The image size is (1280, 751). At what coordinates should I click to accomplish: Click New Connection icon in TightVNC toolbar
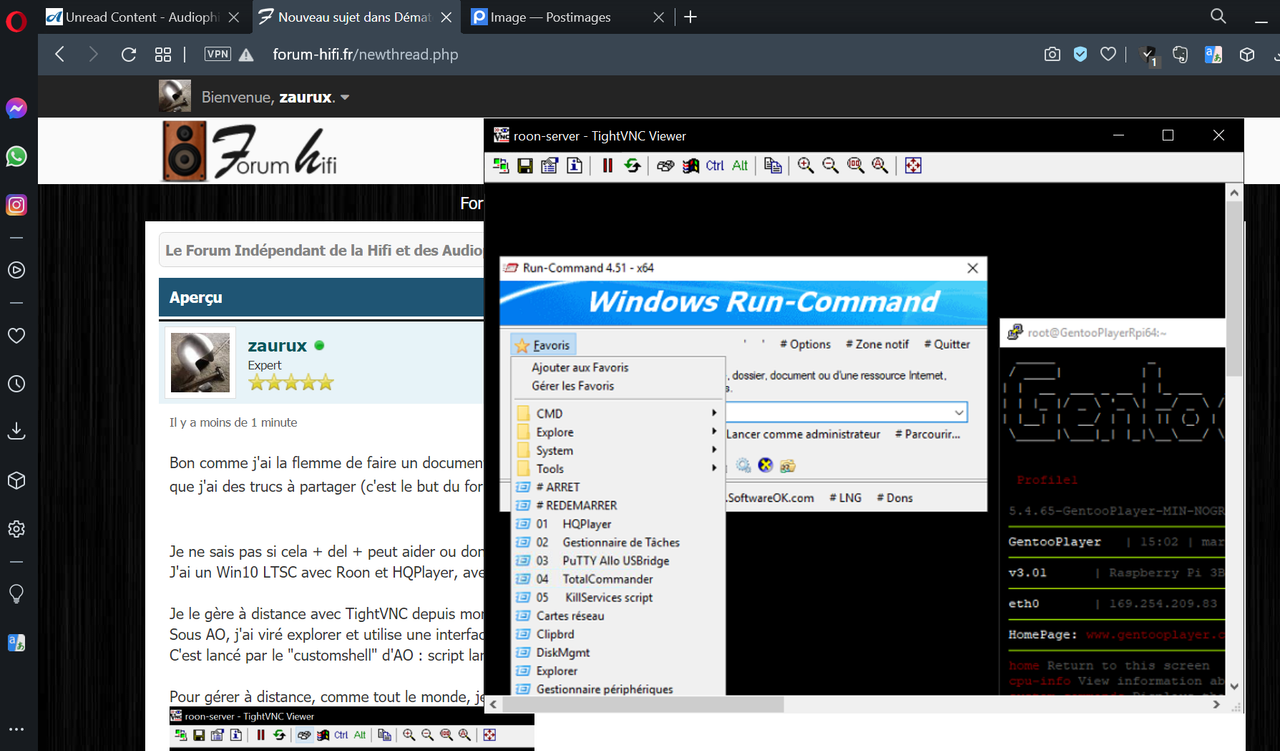click(x=502, y=166)
